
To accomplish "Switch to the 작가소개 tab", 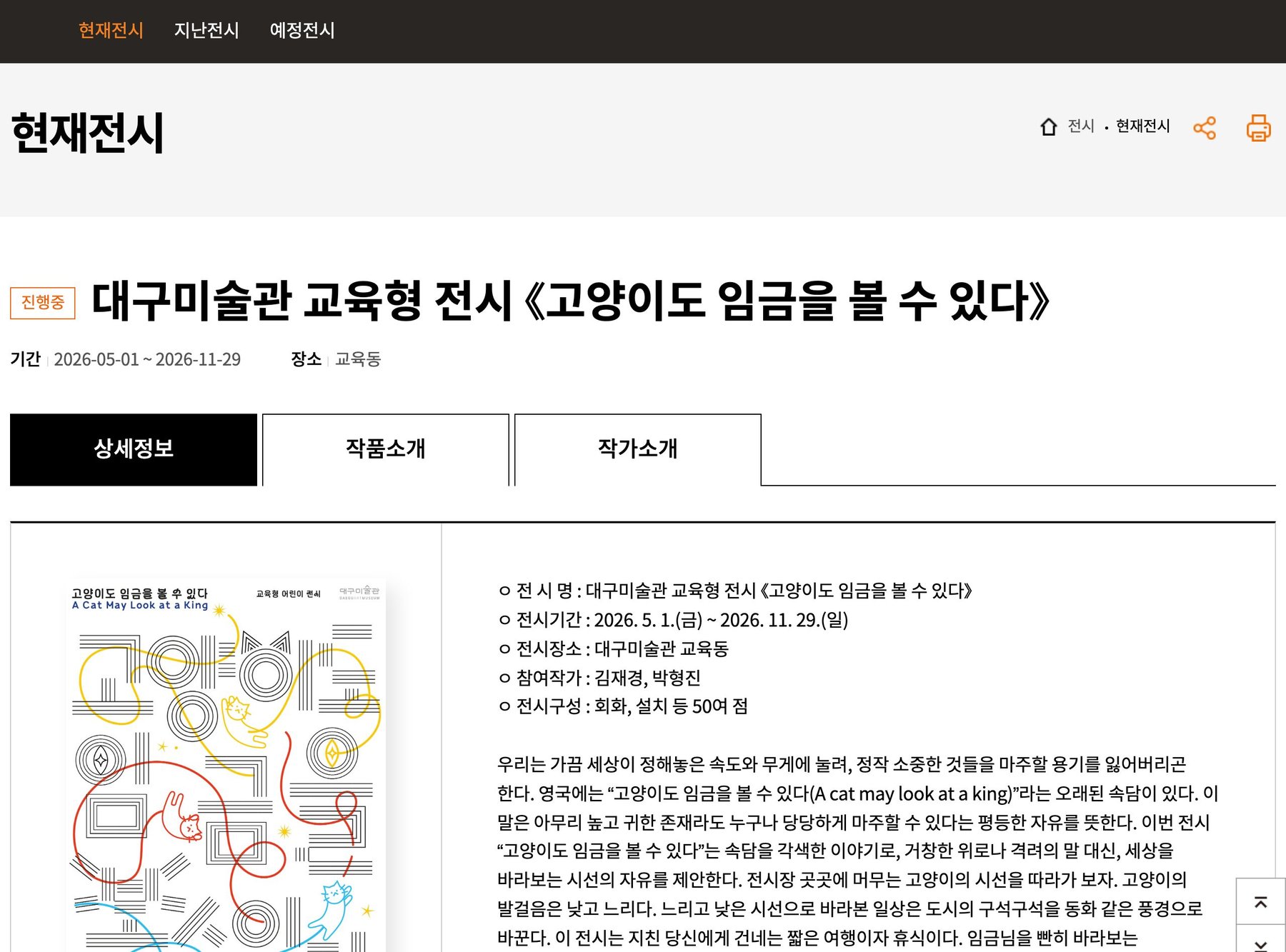I will tap(638, 449).
